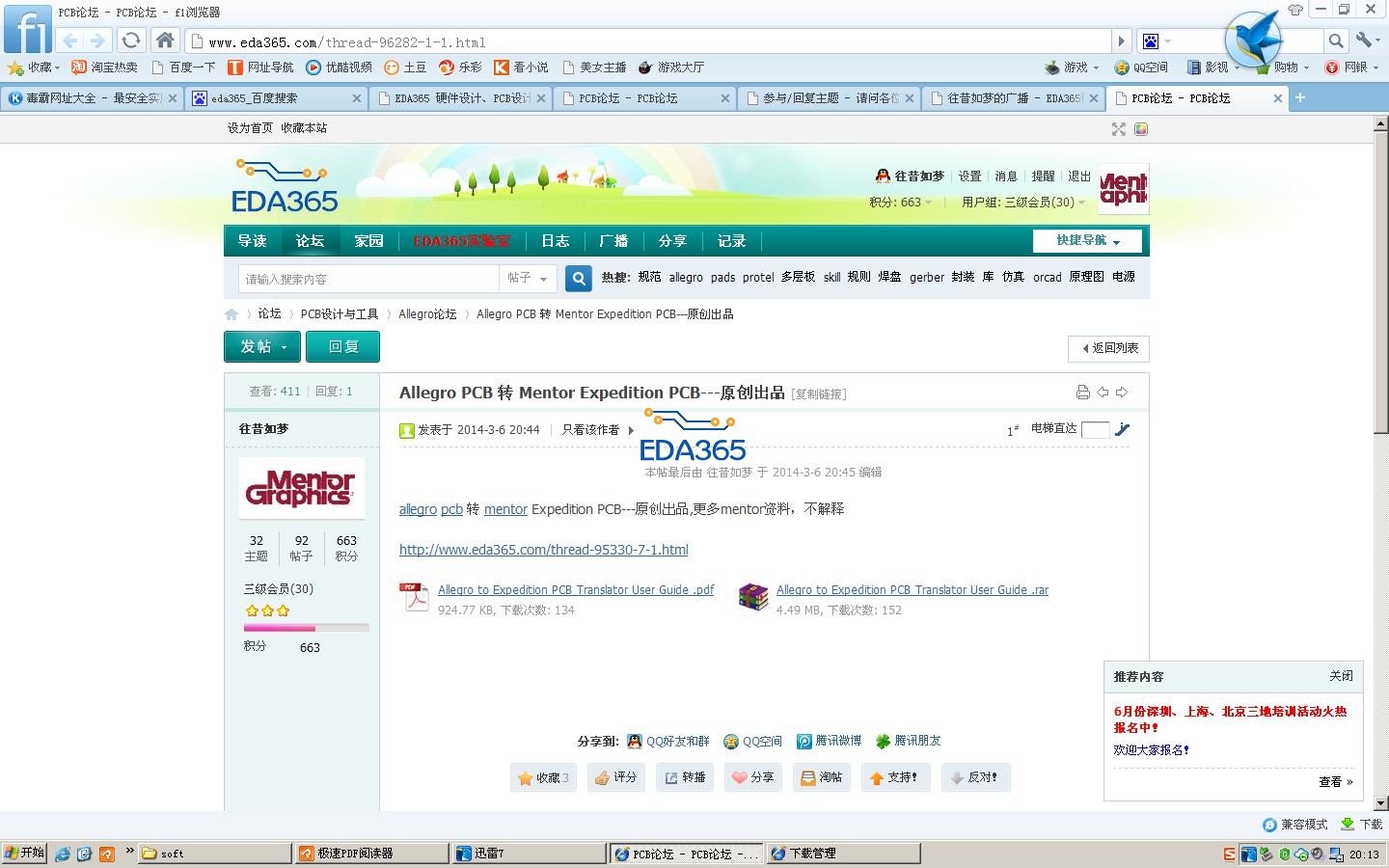
Task: Click the browser search magnifier icon
Action: tap(1336, 41)
